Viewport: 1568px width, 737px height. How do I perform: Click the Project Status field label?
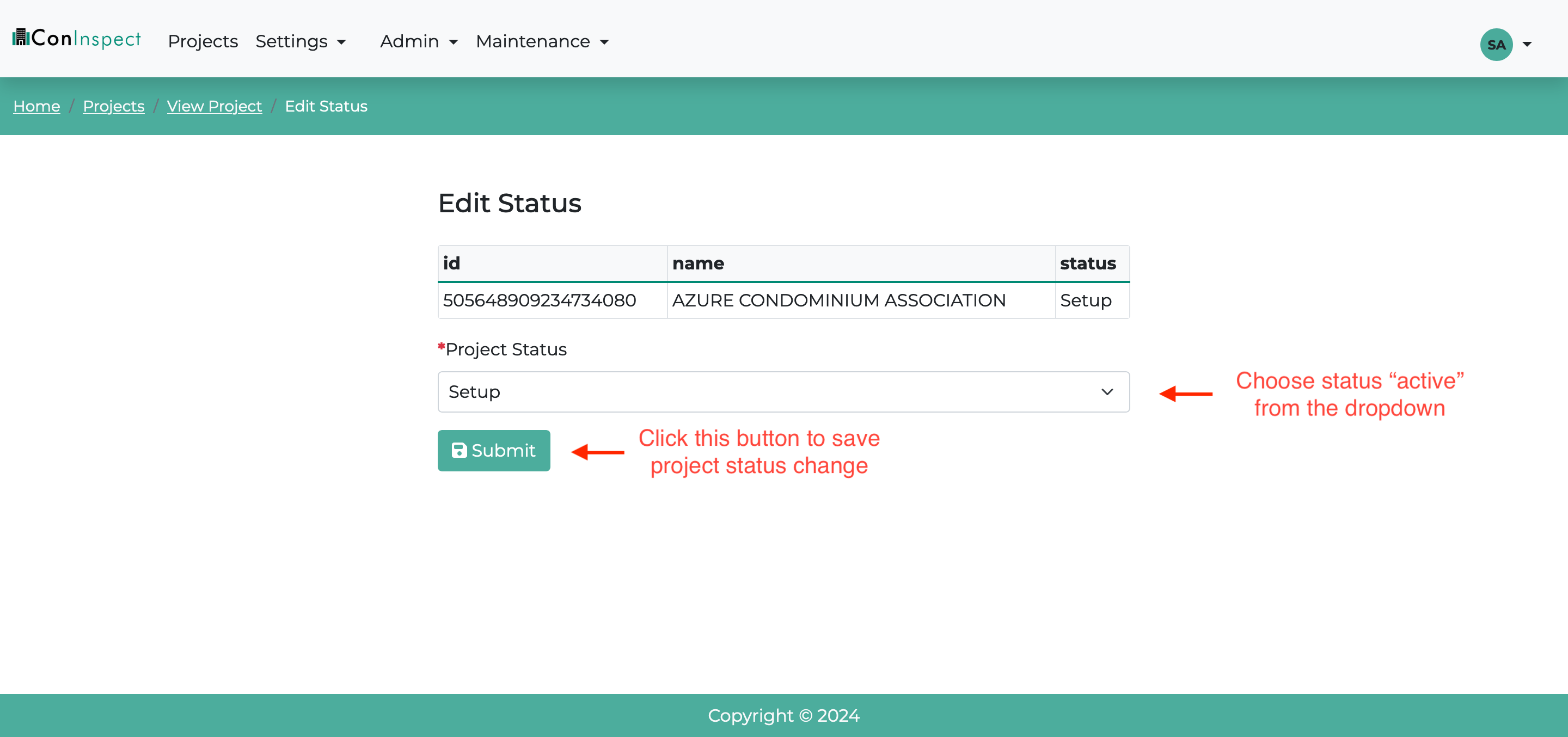(x=502, y=349)
